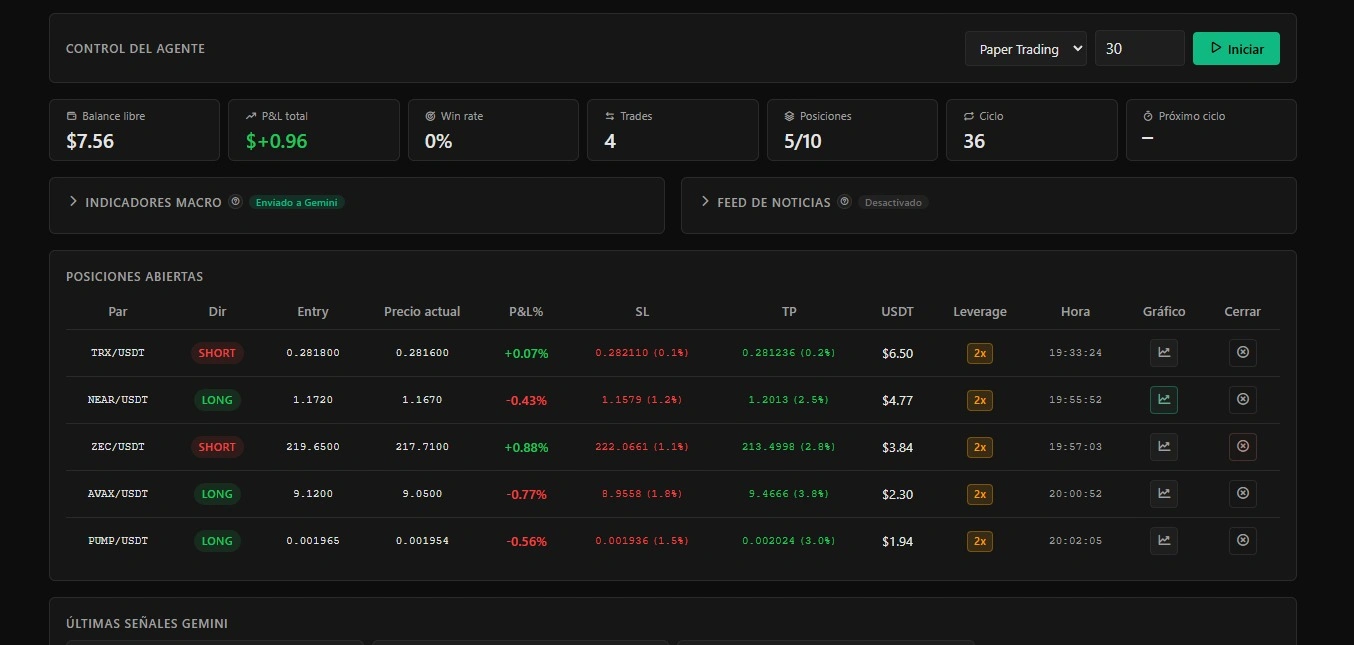Click the TP column header
The width and height of the screenshot is (1354, 645).
(x=789, y=312)
